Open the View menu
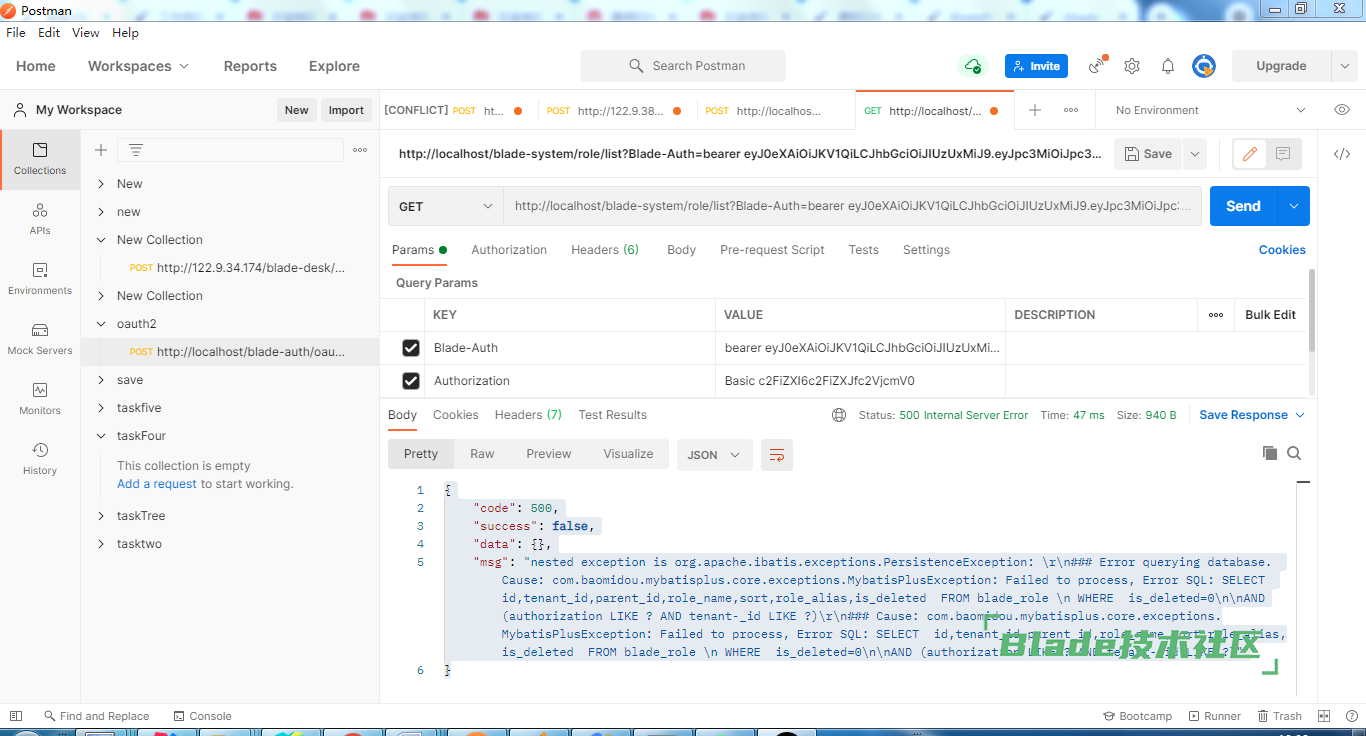Screen dimensions: 1366x736 (x=86, y=33)
